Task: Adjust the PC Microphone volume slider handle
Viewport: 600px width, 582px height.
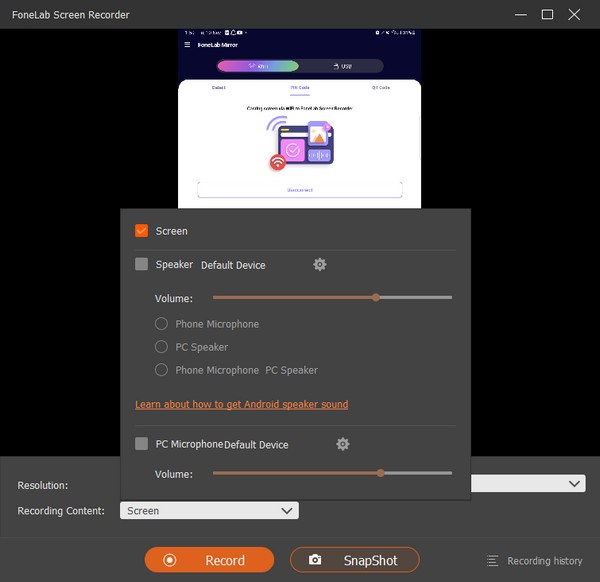Action: [380, 473]
